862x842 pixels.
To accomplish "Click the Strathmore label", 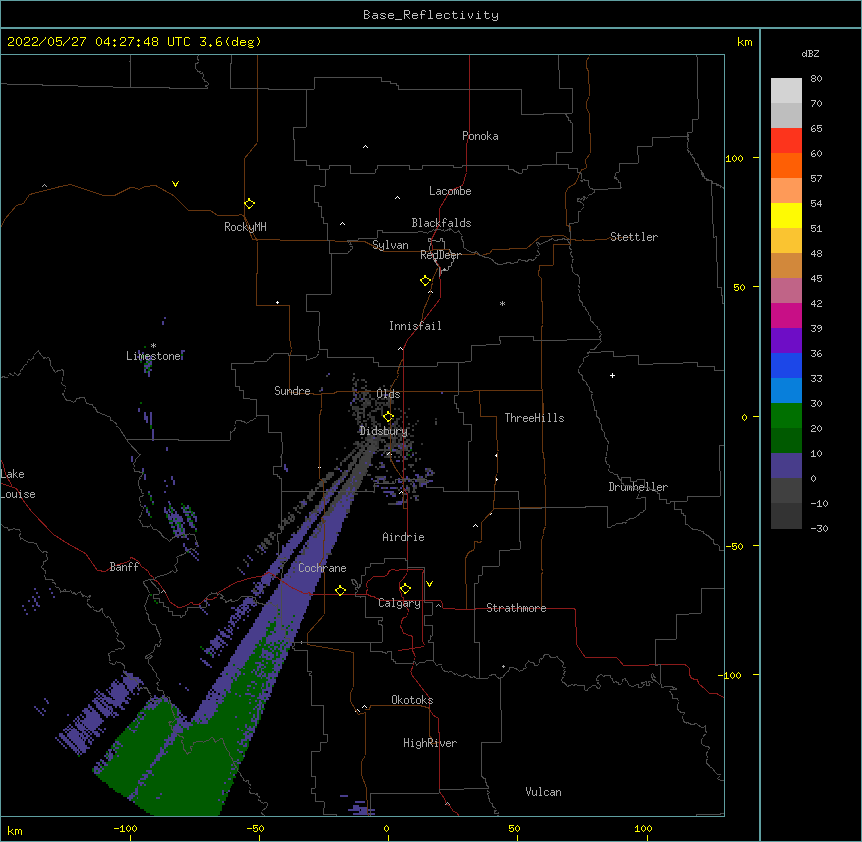I will click(x=516, y=608).
